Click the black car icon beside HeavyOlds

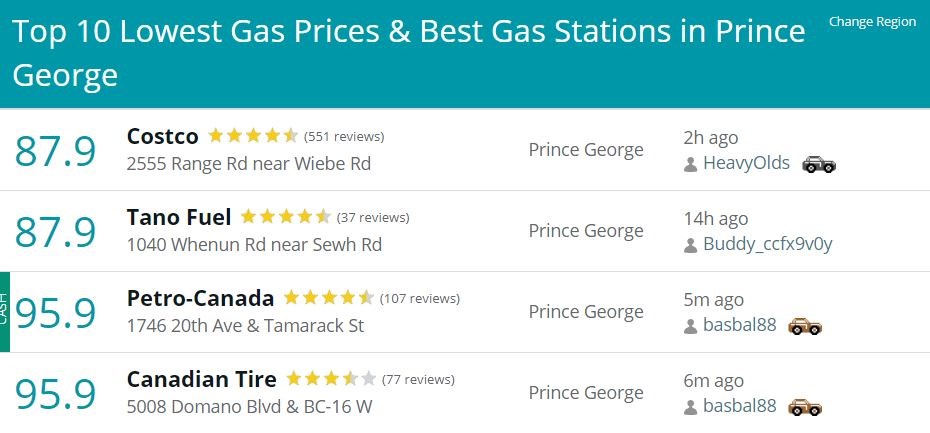[818, 164]
